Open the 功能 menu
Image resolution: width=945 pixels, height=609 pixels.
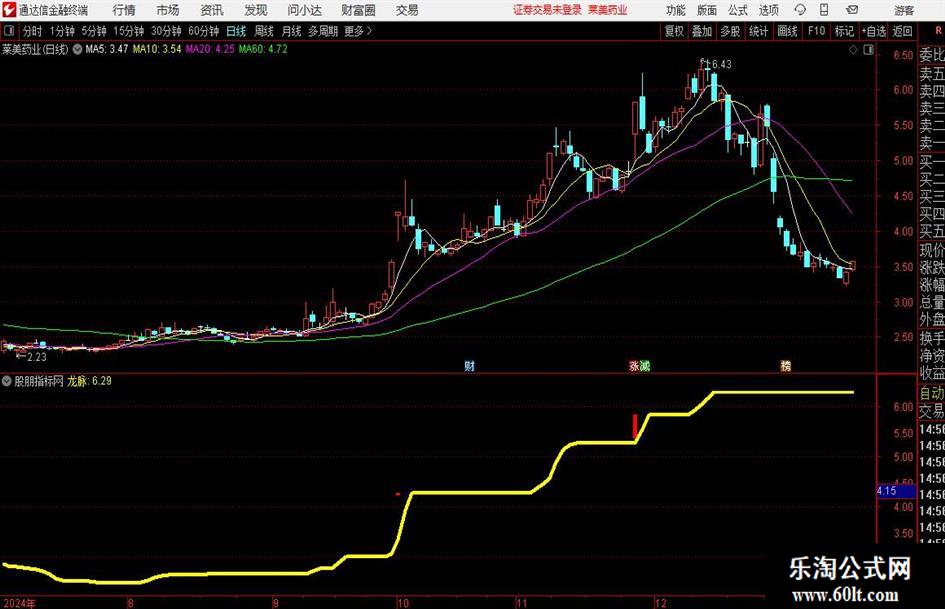(x=676, y=10)
